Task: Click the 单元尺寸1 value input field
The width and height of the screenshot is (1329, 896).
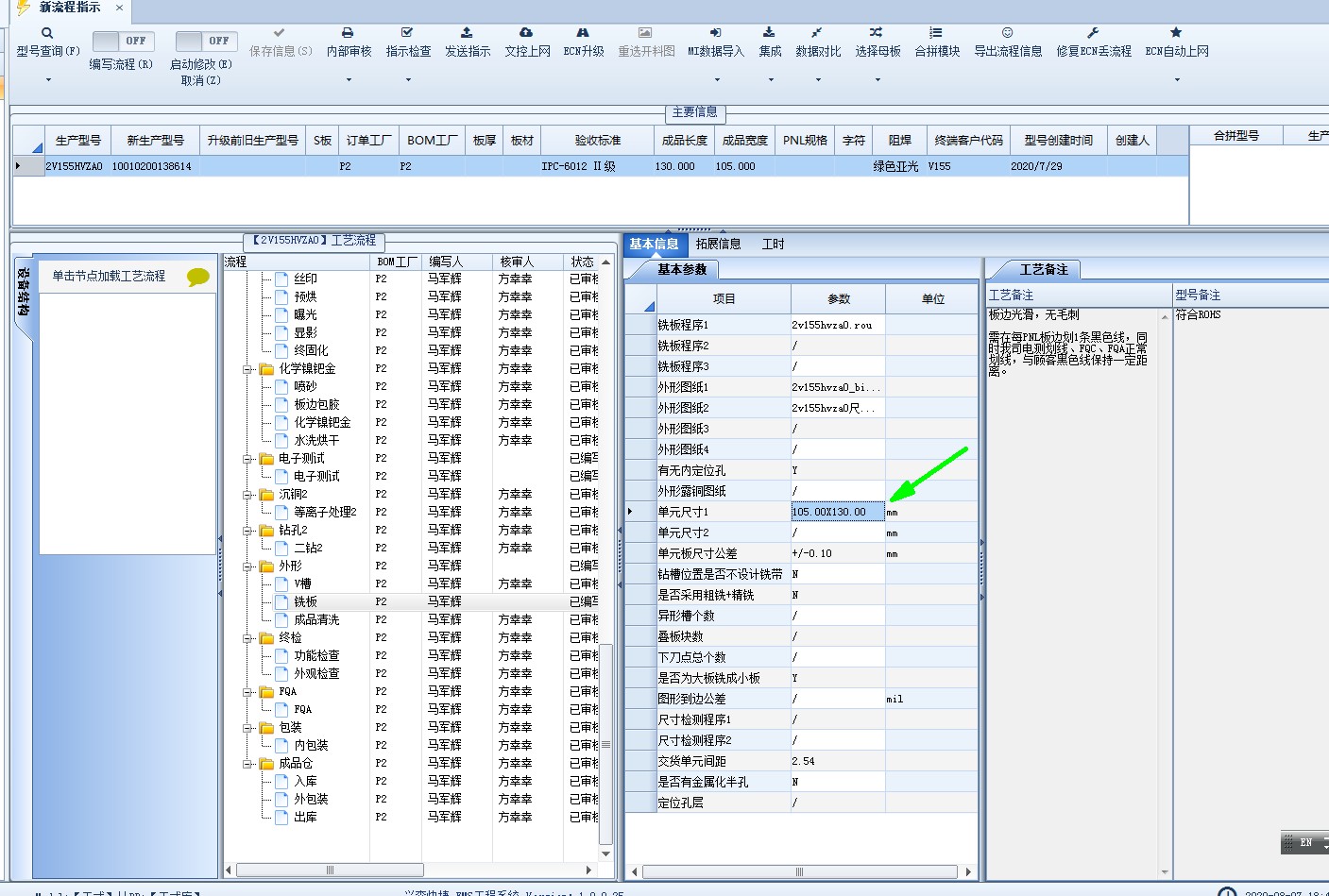Action: pos(838,512)
